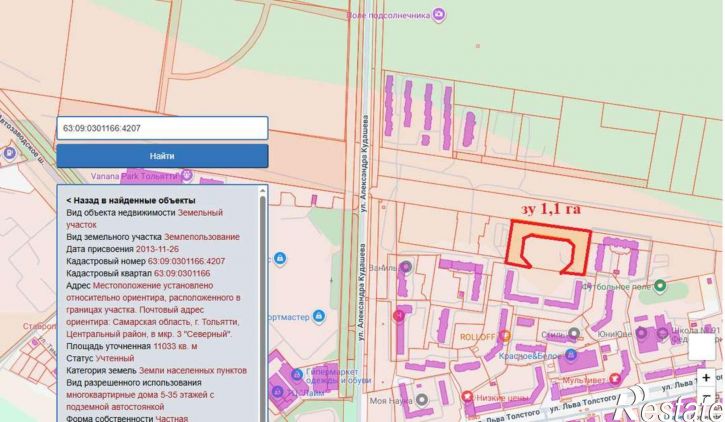Click the Частная ownership value
This screenshot has width=725, height=422.
(x=172, y=418)
